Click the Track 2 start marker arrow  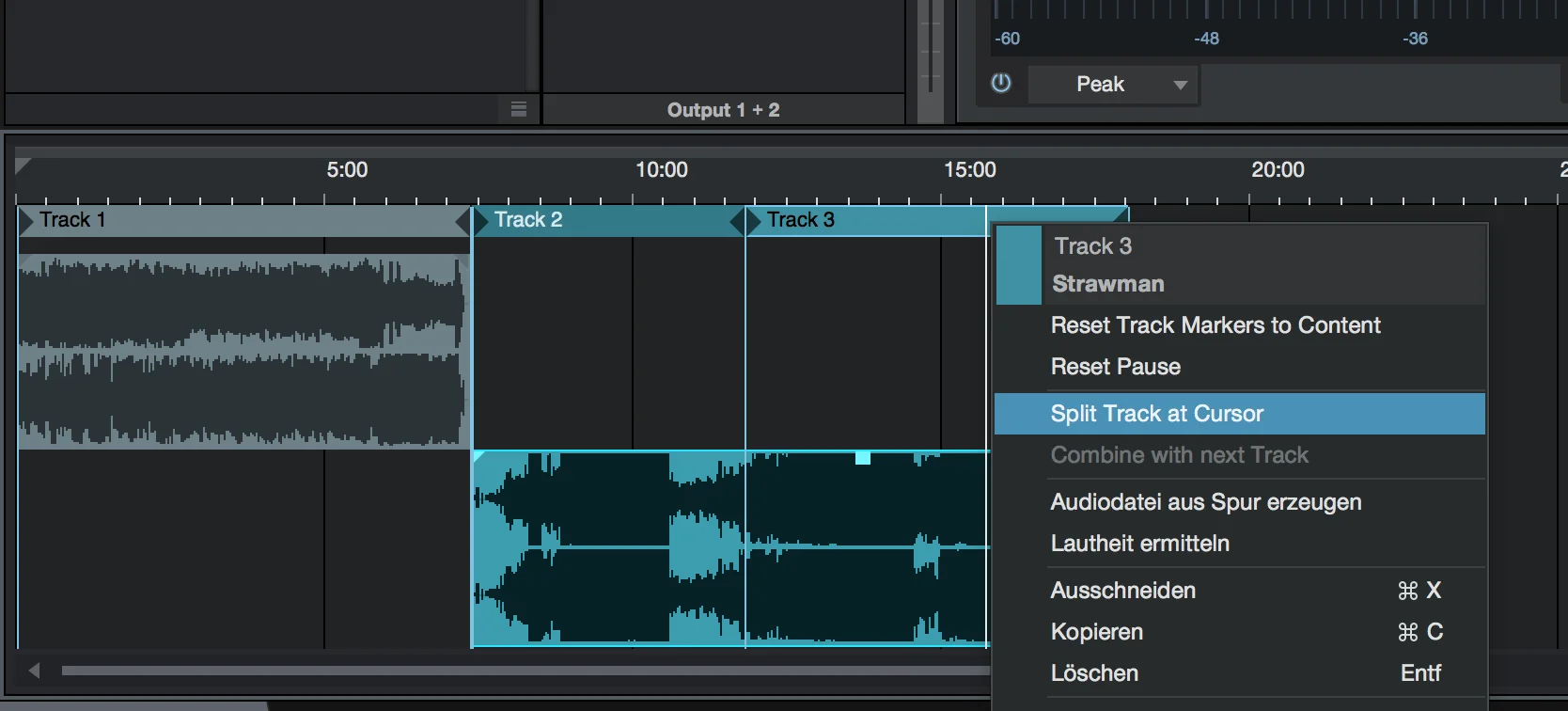pyautogui.click(x=480, y=220)
